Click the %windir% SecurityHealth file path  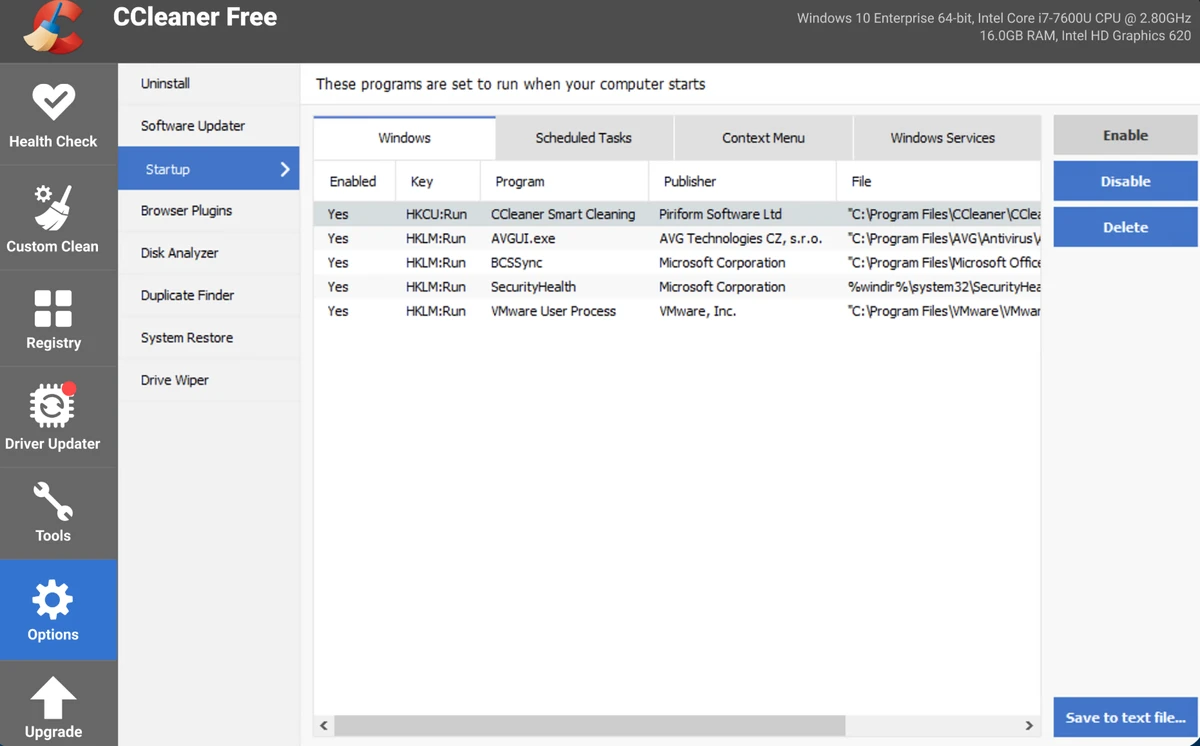tap(943, 286)
